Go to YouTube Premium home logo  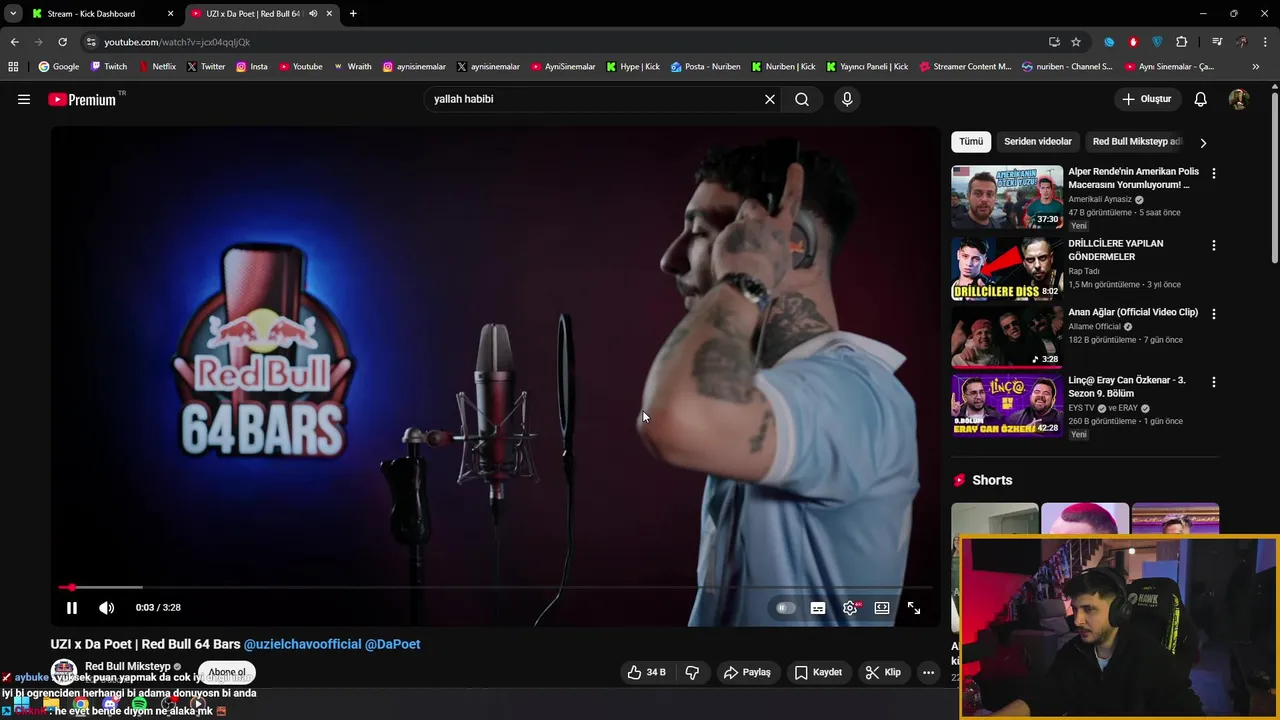coord(81,99)
